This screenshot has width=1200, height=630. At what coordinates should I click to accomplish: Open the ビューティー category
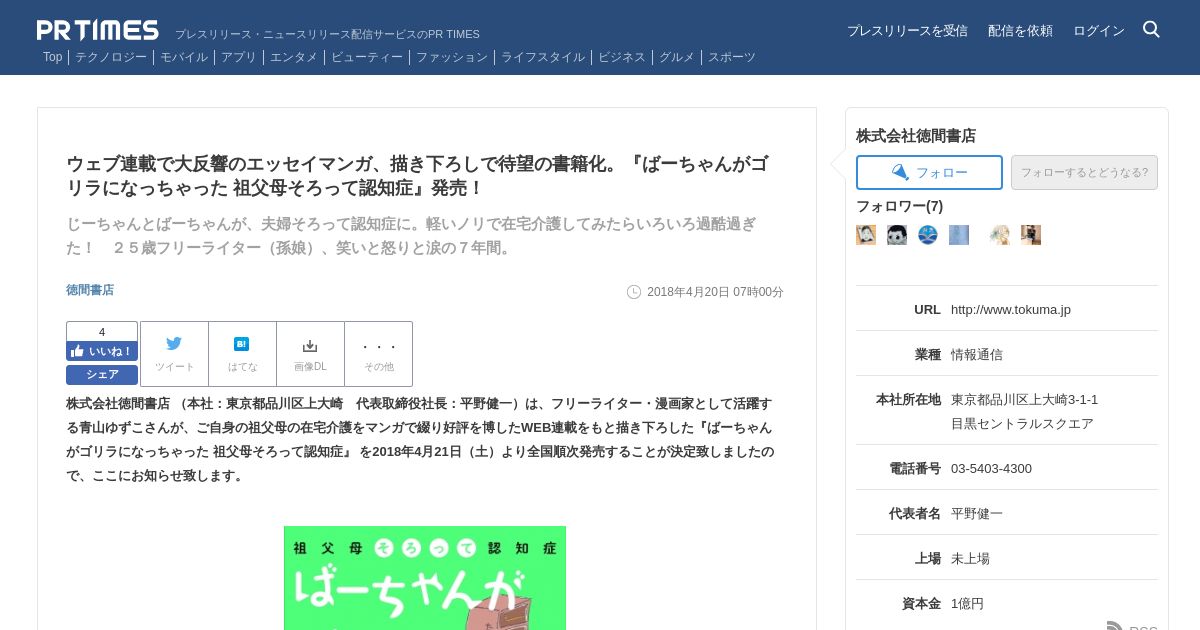367,57
